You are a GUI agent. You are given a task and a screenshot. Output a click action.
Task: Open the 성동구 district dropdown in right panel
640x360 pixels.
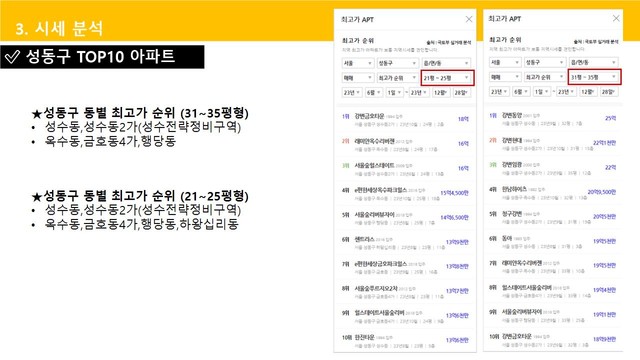(544, 62)
